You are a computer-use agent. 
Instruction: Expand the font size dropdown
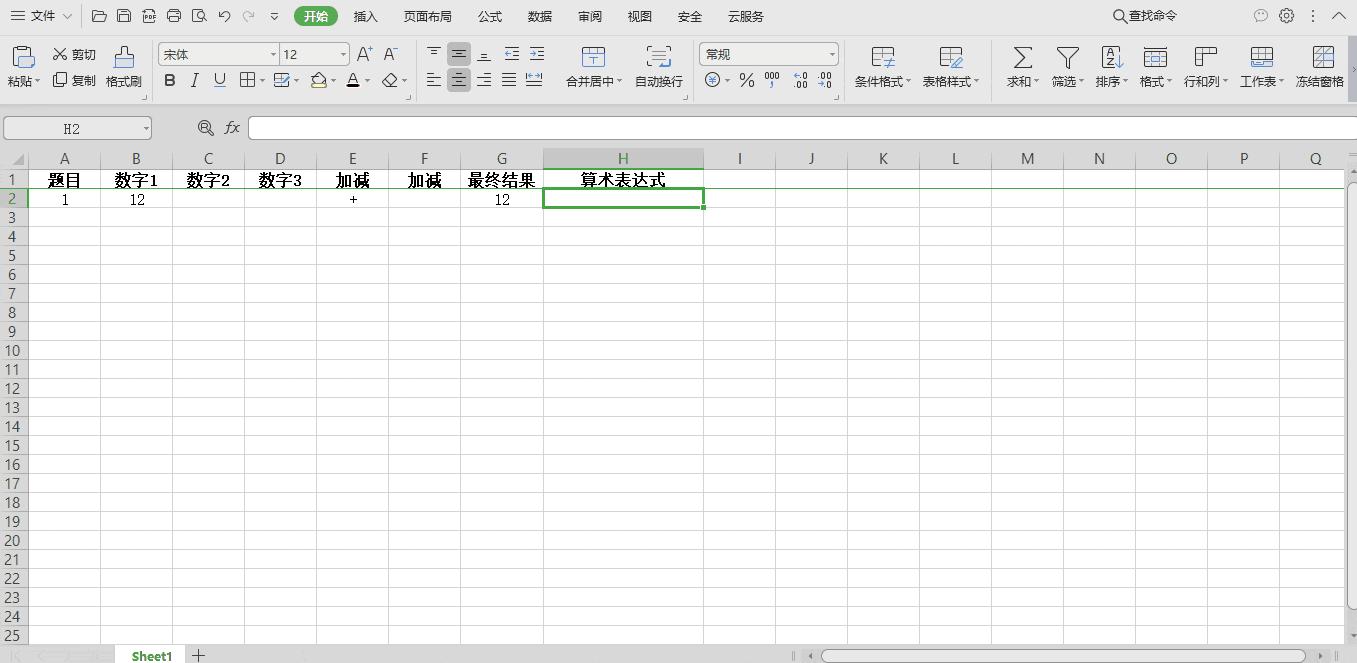click(342, 54)
